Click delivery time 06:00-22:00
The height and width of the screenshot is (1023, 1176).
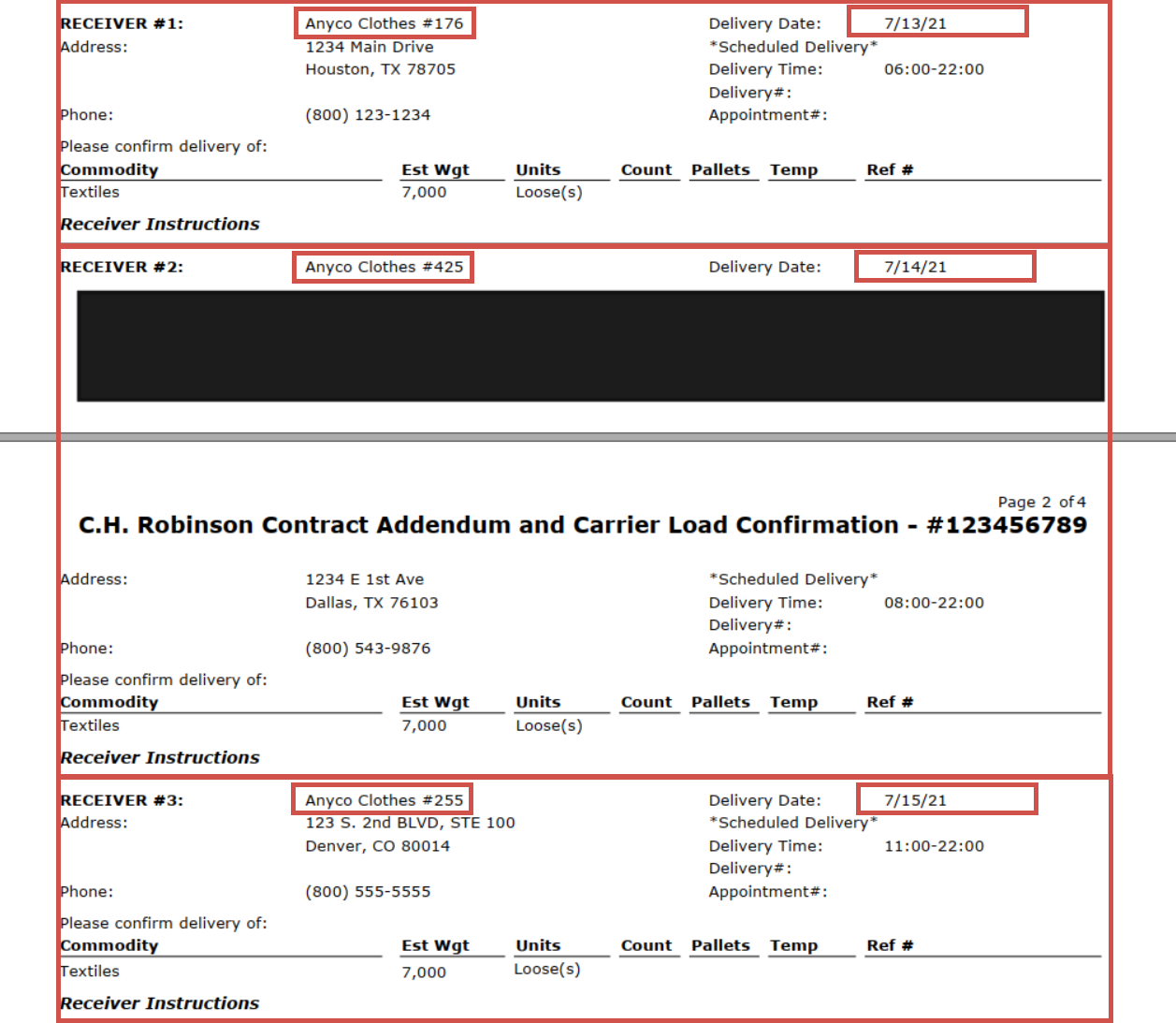934,69
